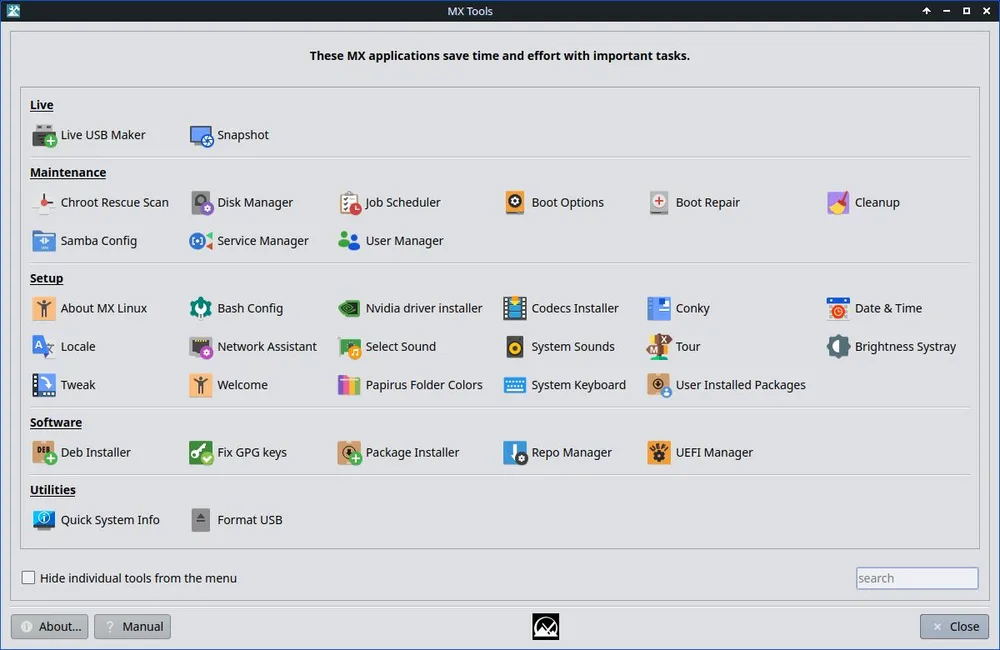1000x650 pixels.
Task: Open the Boot Options icon
Action: [x=515, y=203]
